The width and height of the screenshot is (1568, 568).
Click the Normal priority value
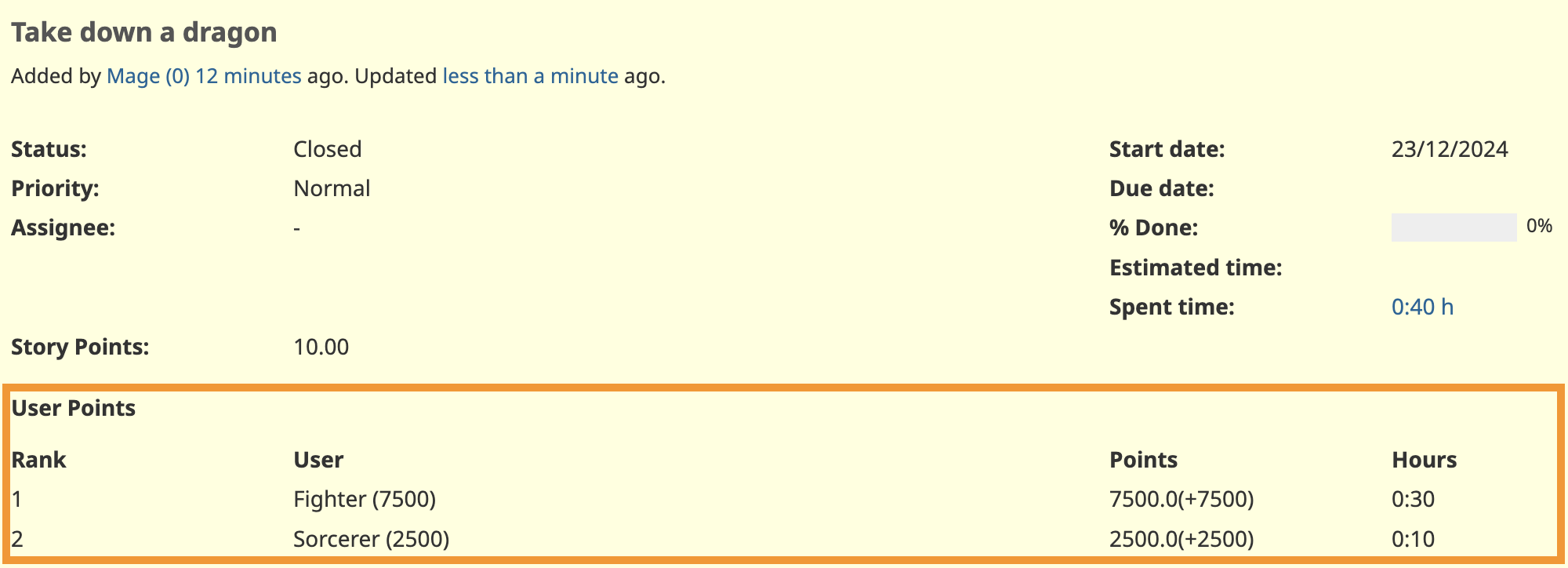(x=332, y=188)
